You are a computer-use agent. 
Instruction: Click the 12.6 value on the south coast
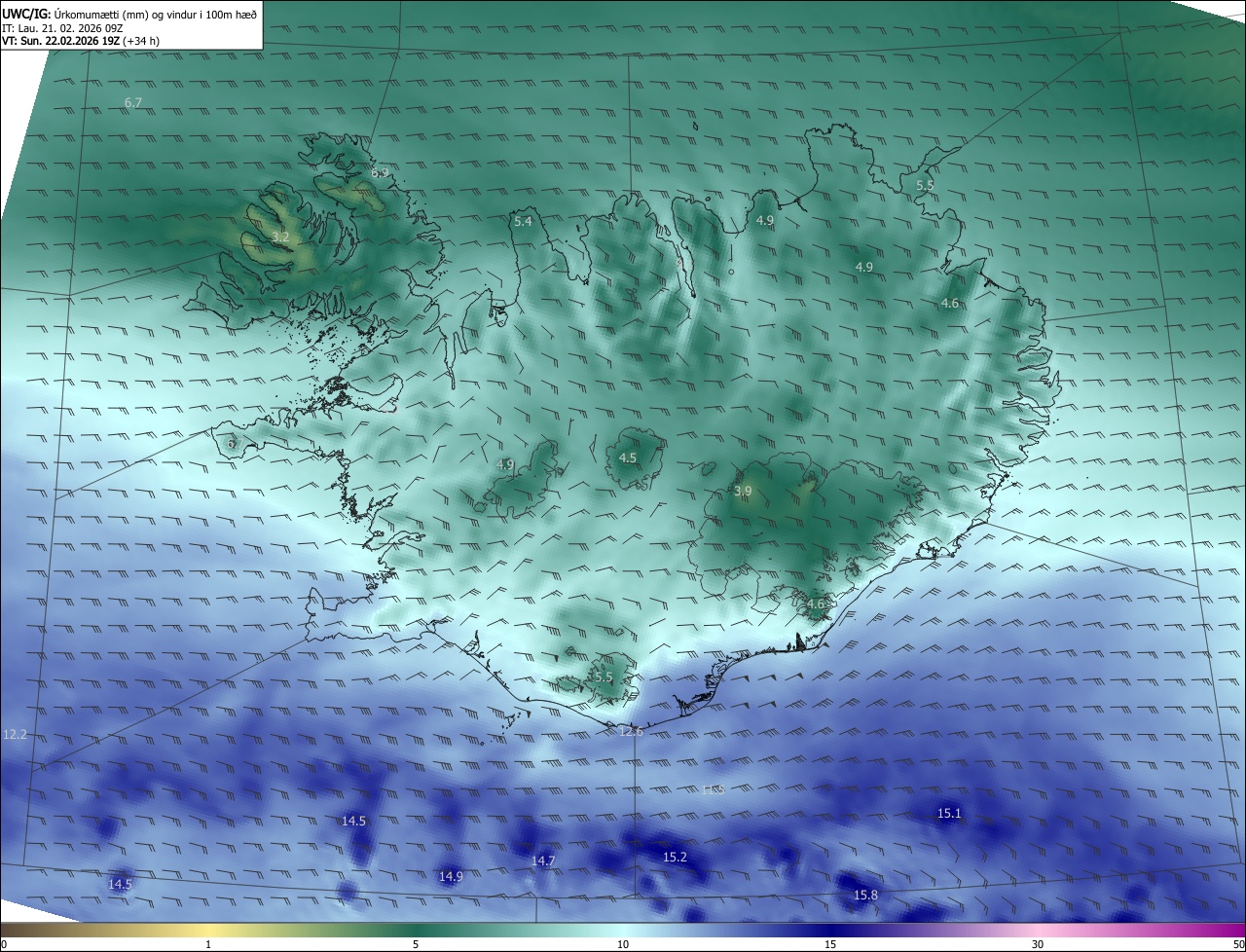point(632,731)
